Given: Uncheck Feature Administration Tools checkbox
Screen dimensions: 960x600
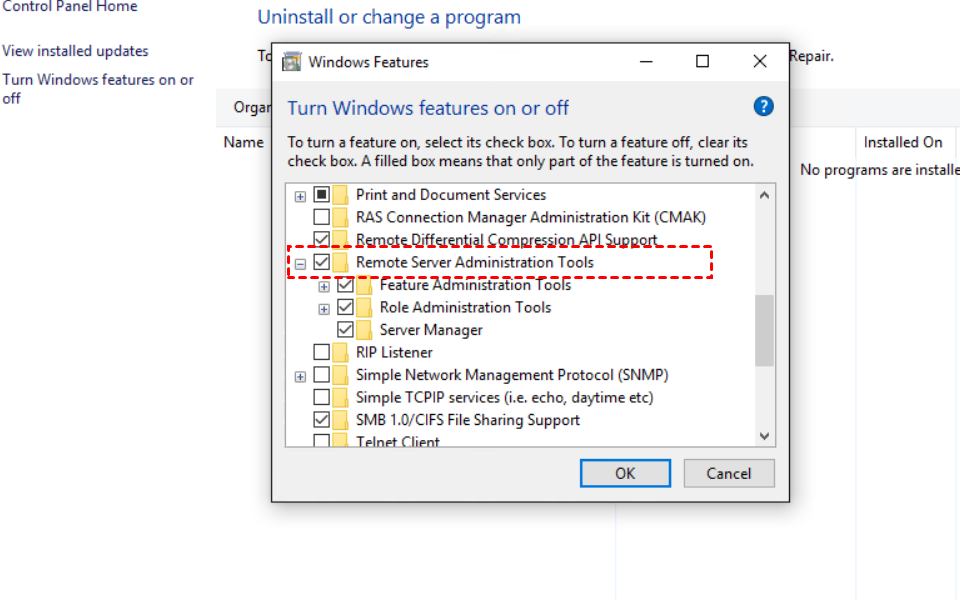Looking at the screenshot, I should pyautogui.click(x=345, y=285).
